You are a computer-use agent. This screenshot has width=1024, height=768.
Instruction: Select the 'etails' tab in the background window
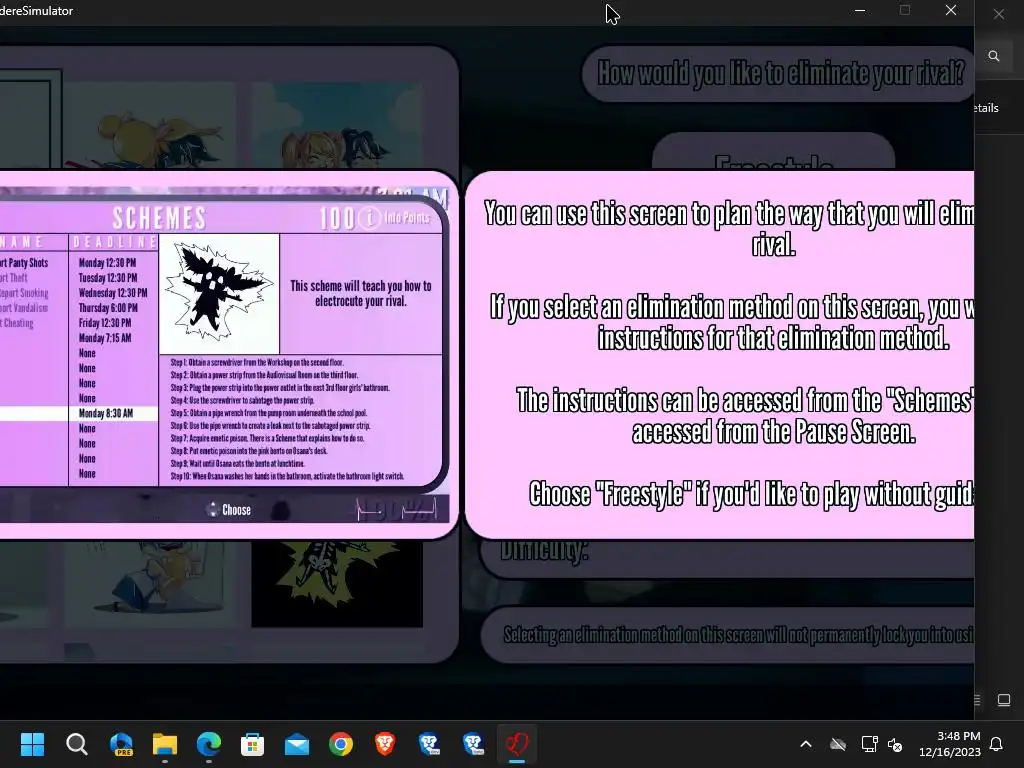pos(987,108)
